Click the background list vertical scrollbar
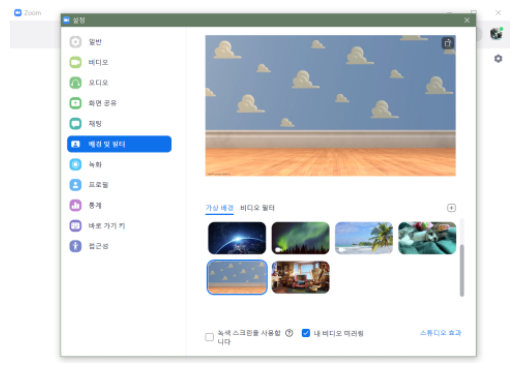Screen dimensions: 520x375 [x=462, y=270]
